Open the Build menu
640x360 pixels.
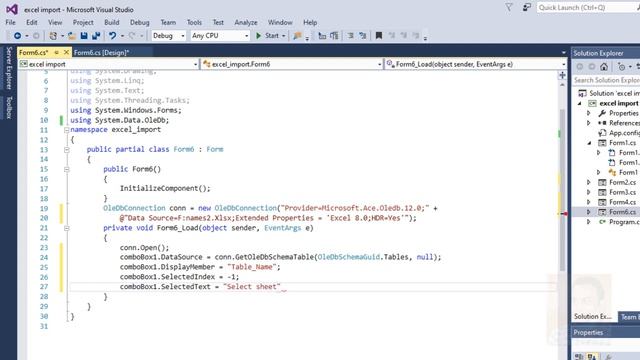pyautogui.click(x=111, y=22)
